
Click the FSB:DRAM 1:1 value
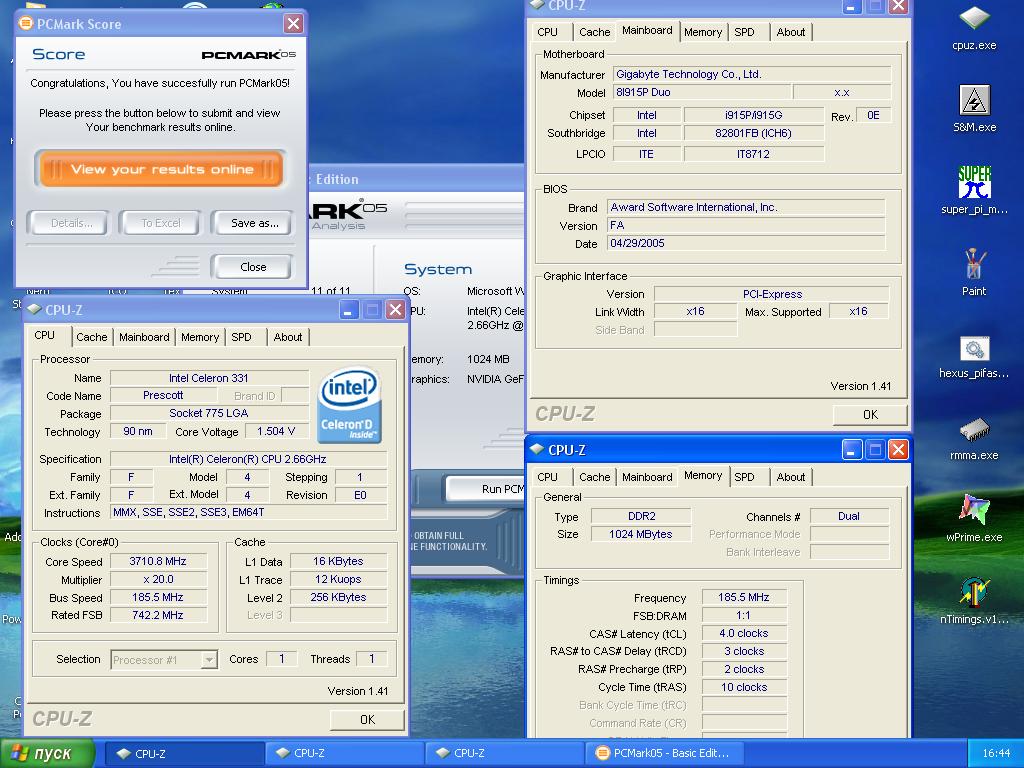[744, 615]
